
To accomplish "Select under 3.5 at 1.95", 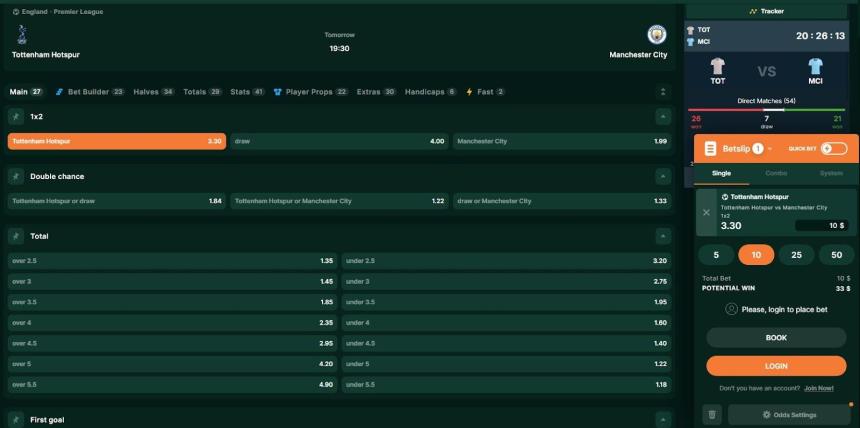I will pos(506,302).
